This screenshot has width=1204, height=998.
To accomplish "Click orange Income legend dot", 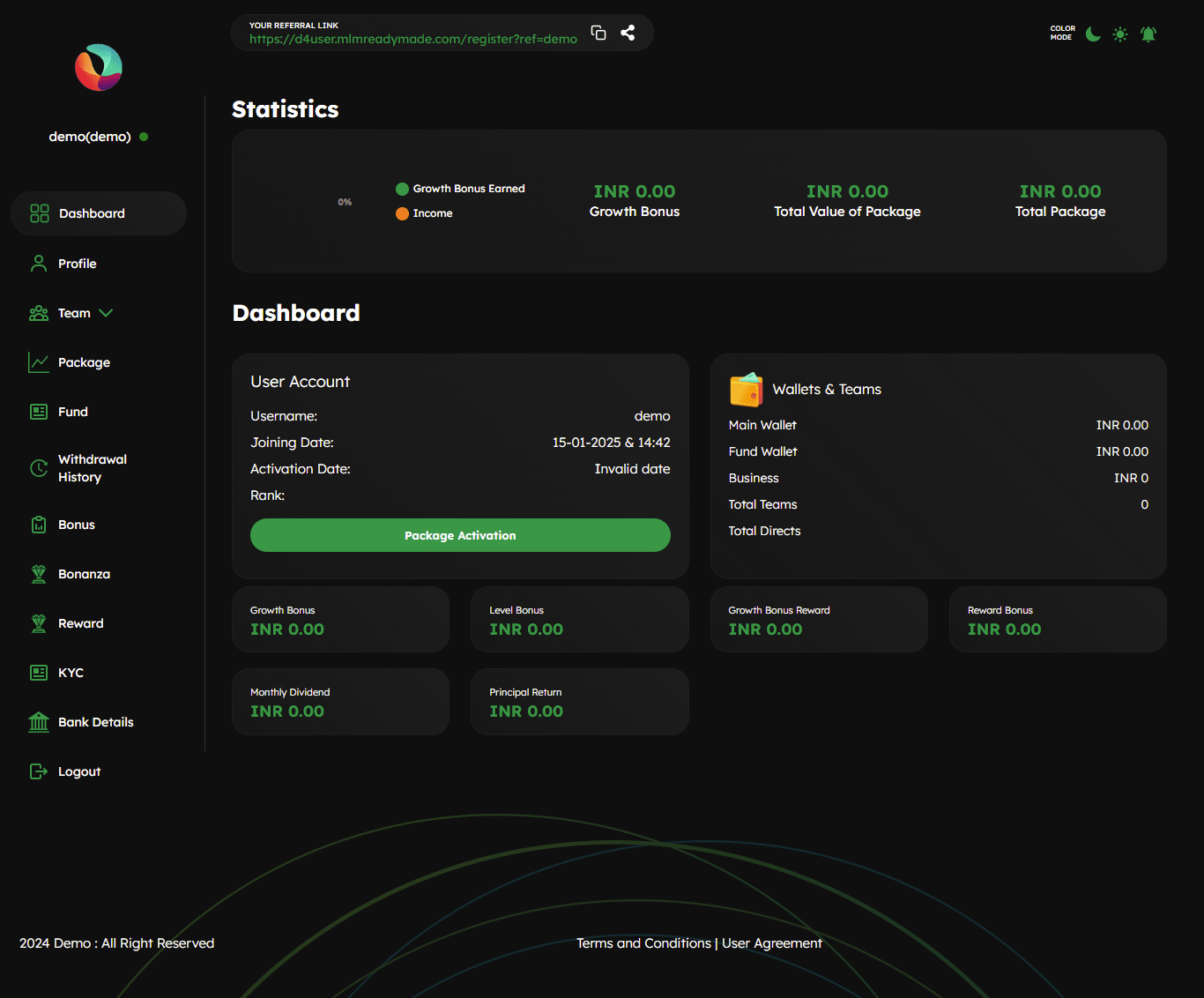I will coord(402,213).
